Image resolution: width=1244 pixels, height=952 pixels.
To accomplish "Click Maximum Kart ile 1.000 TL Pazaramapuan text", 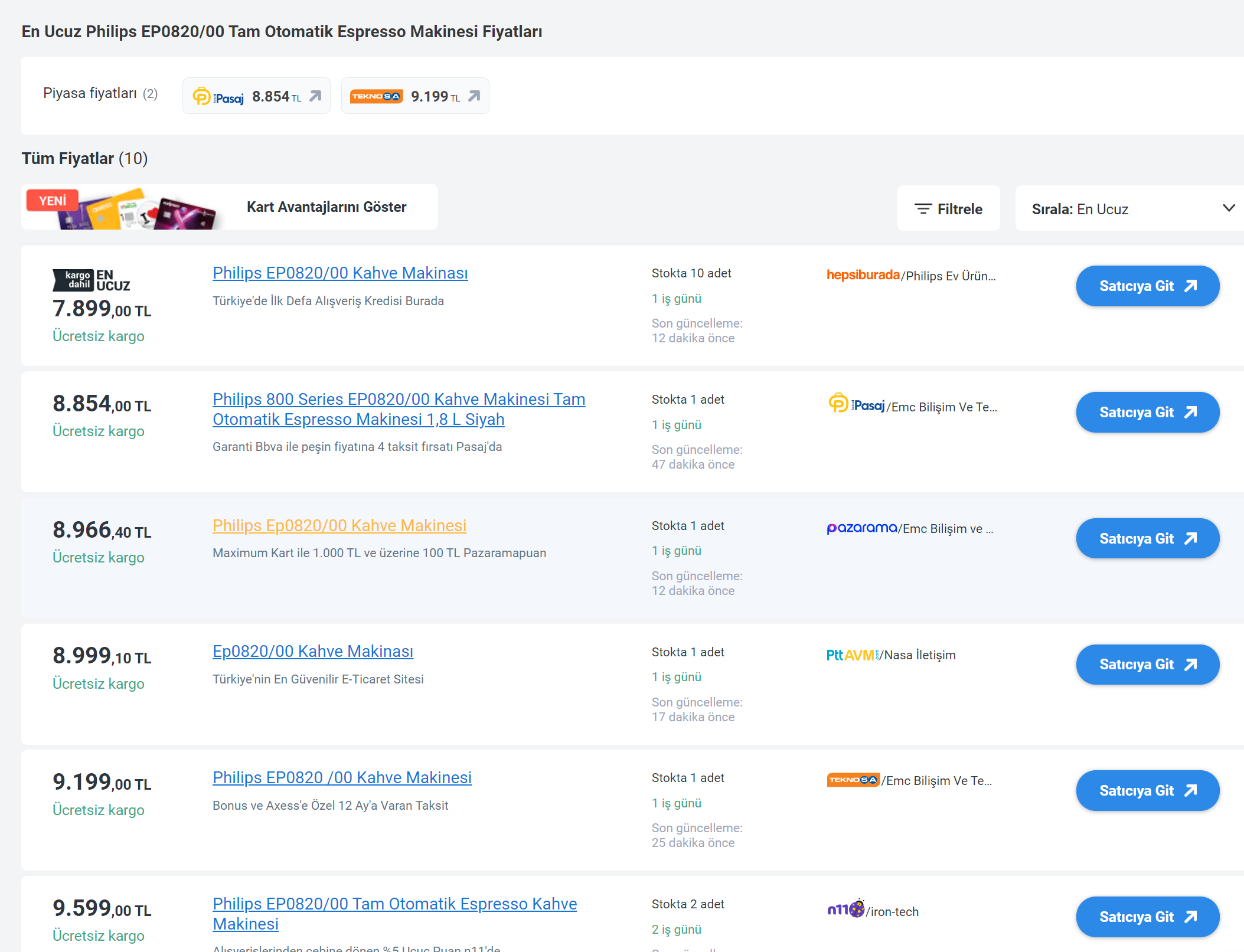I will click(x=379, y=553).
